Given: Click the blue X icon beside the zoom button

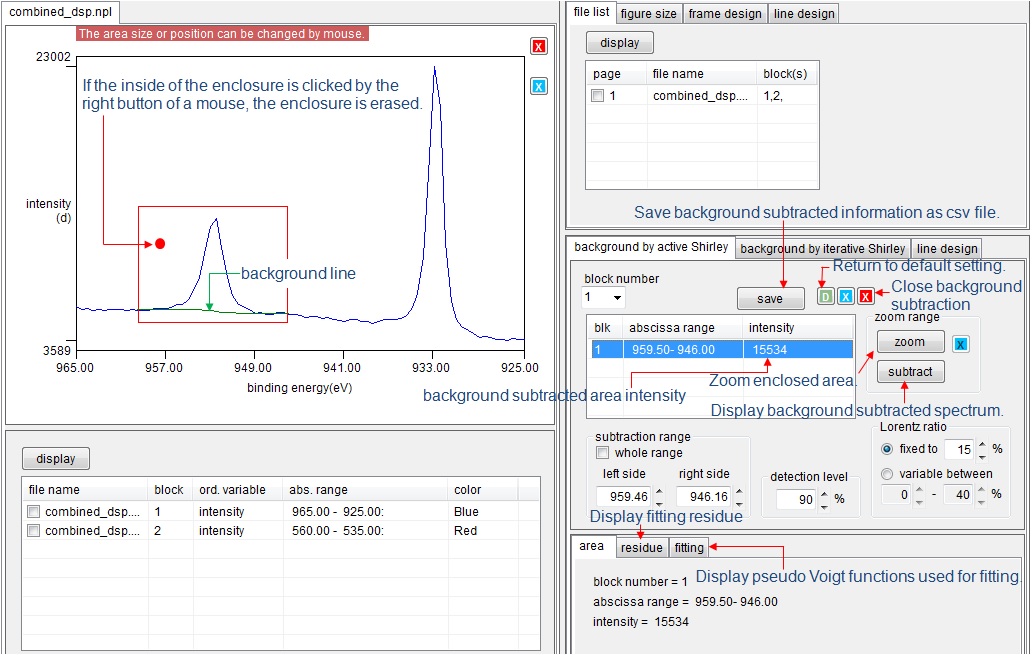Looking at the screenshot, I should [x=961, y=344].
